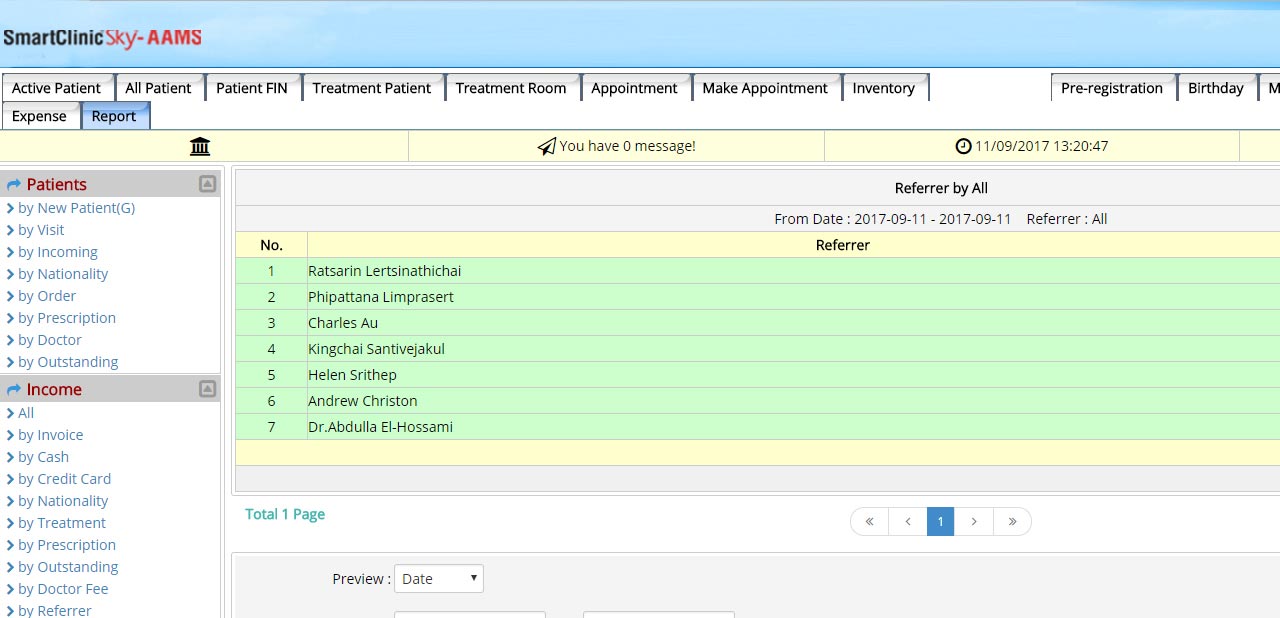The height and width of the screenshot is (618, 1280).
Task: Open the Treatment Room tab
Action: click(510, 88)
